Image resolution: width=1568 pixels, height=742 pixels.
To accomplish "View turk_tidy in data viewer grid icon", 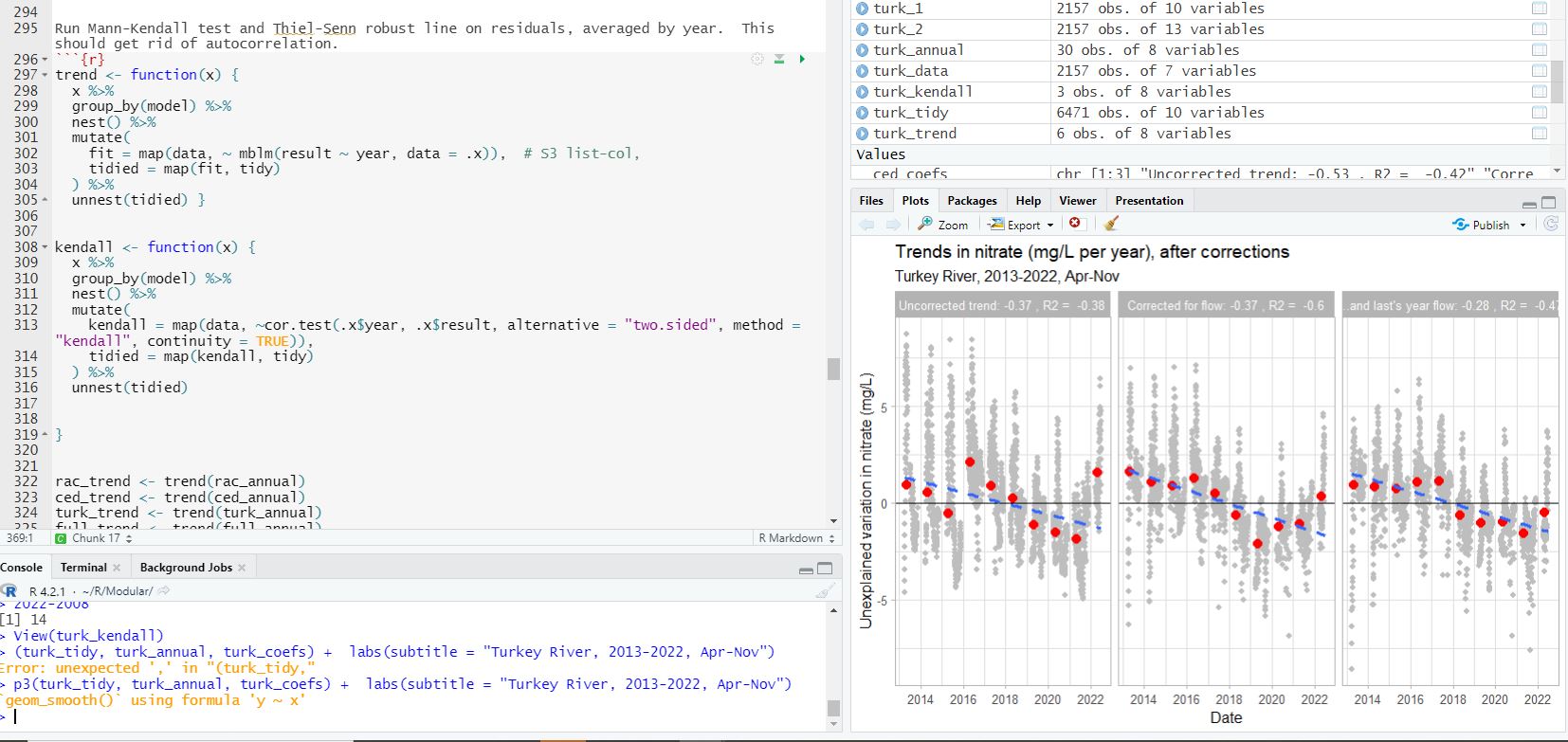I will tap(1540, 113).
